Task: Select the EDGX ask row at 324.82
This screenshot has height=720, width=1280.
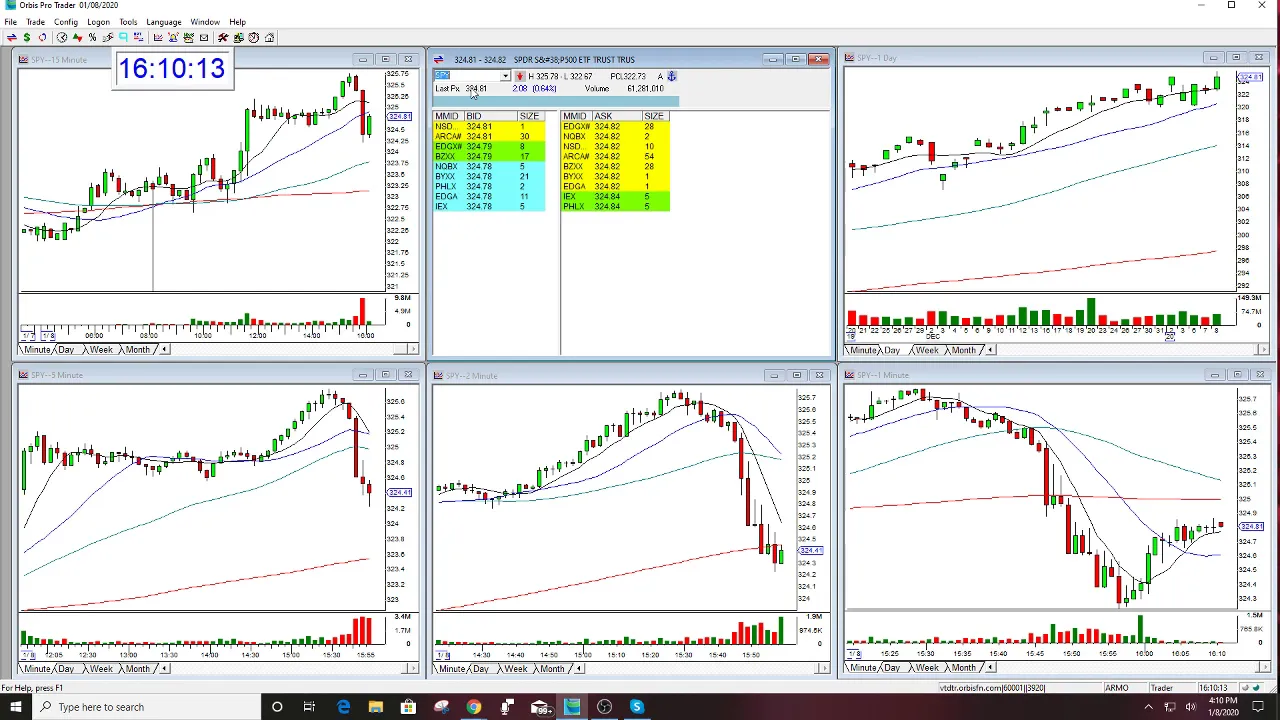Action: [615, 127]
